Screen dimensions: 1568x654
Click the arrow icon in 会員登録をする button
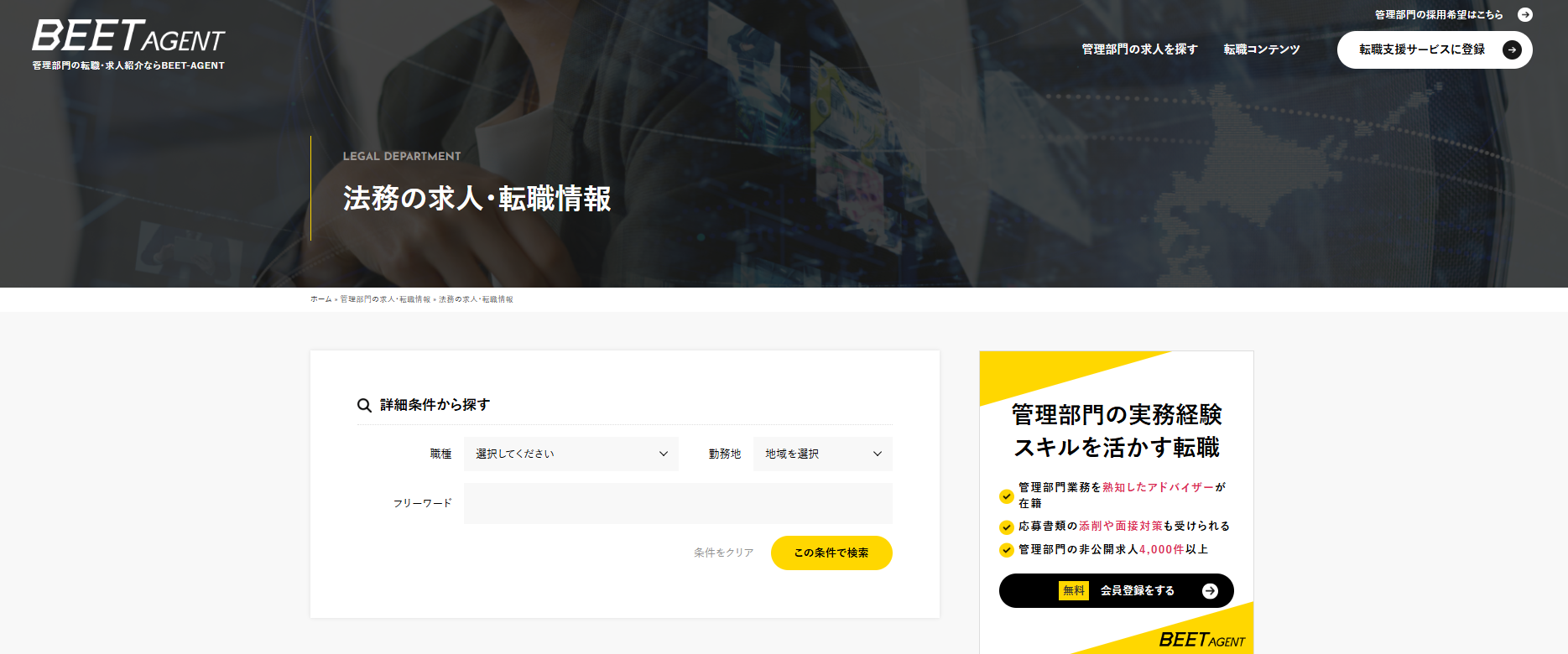pos(1209,591)
